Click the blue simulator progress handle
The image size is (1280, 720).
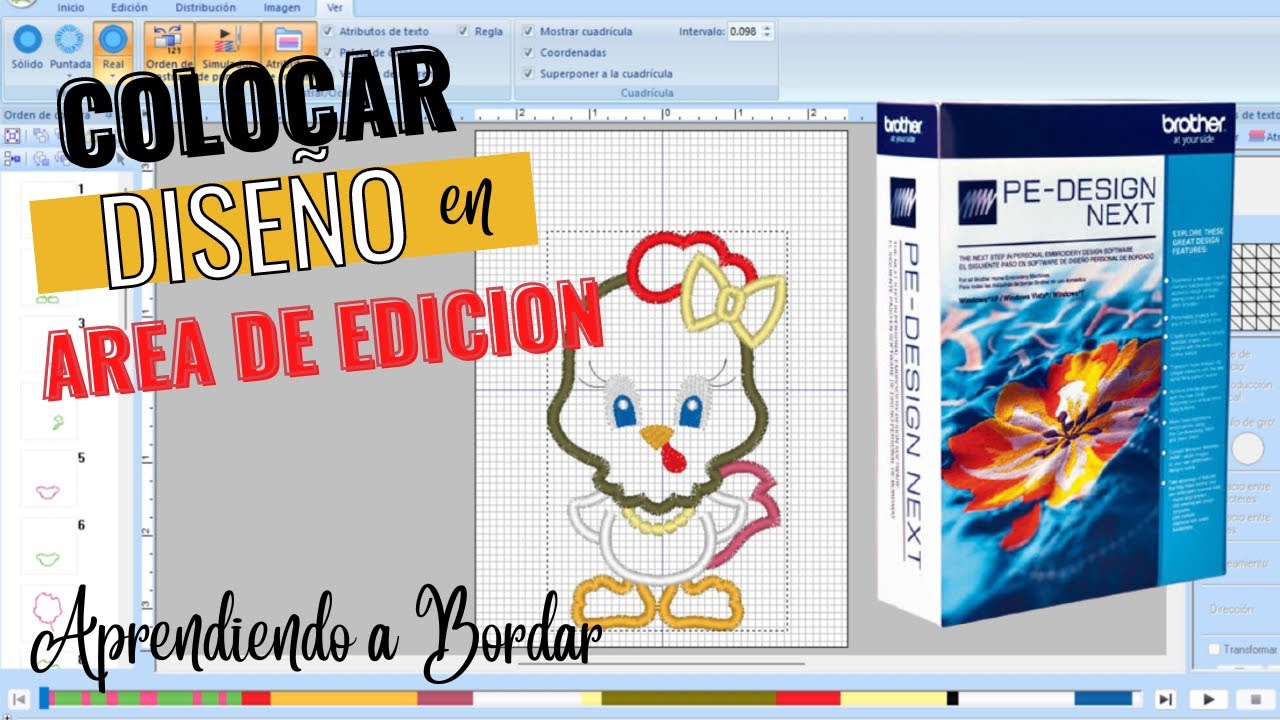coord(44,698)
